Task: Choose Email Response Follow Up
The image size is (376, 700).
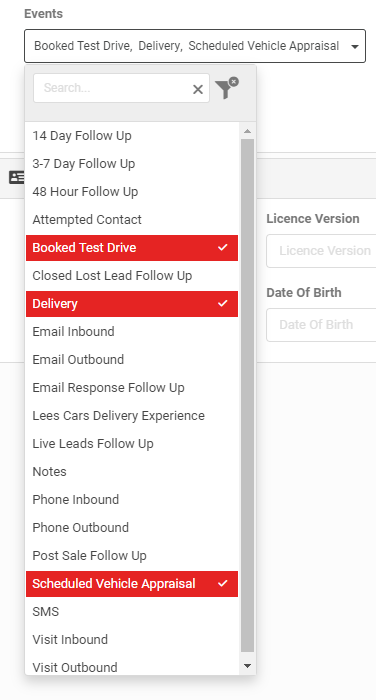Action: pos(132,388)
